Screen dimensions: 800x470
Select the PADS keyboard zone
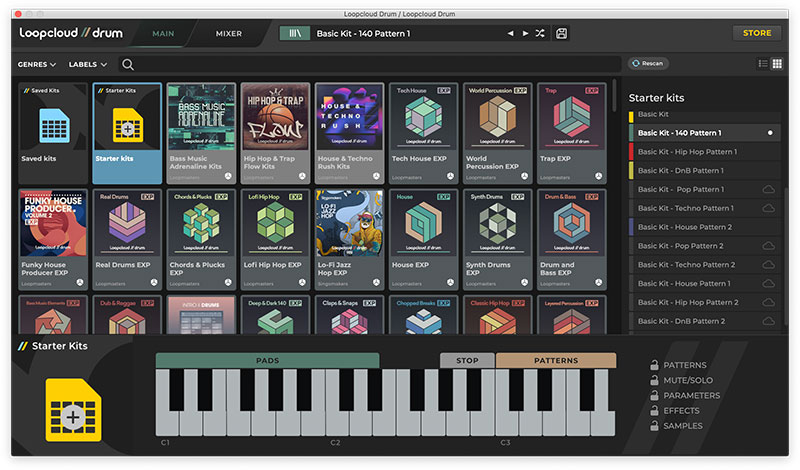pyautogui.click(x=267, y=360)
